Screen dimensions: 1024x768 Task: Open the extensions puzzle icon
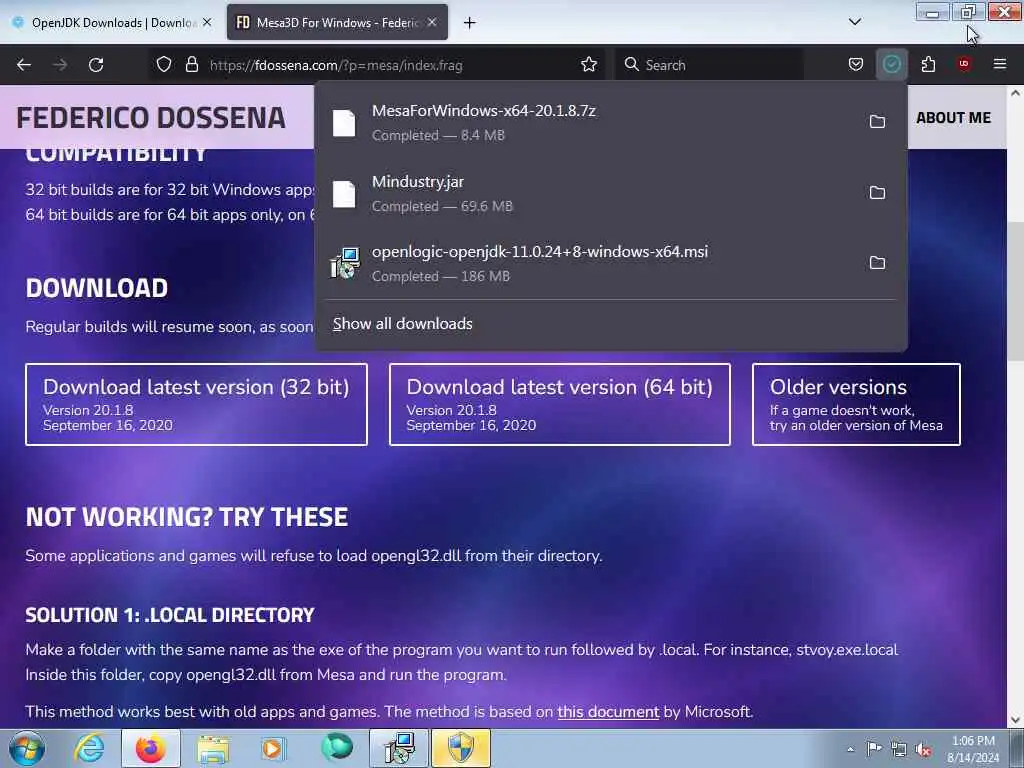click(x=928, y=65)
